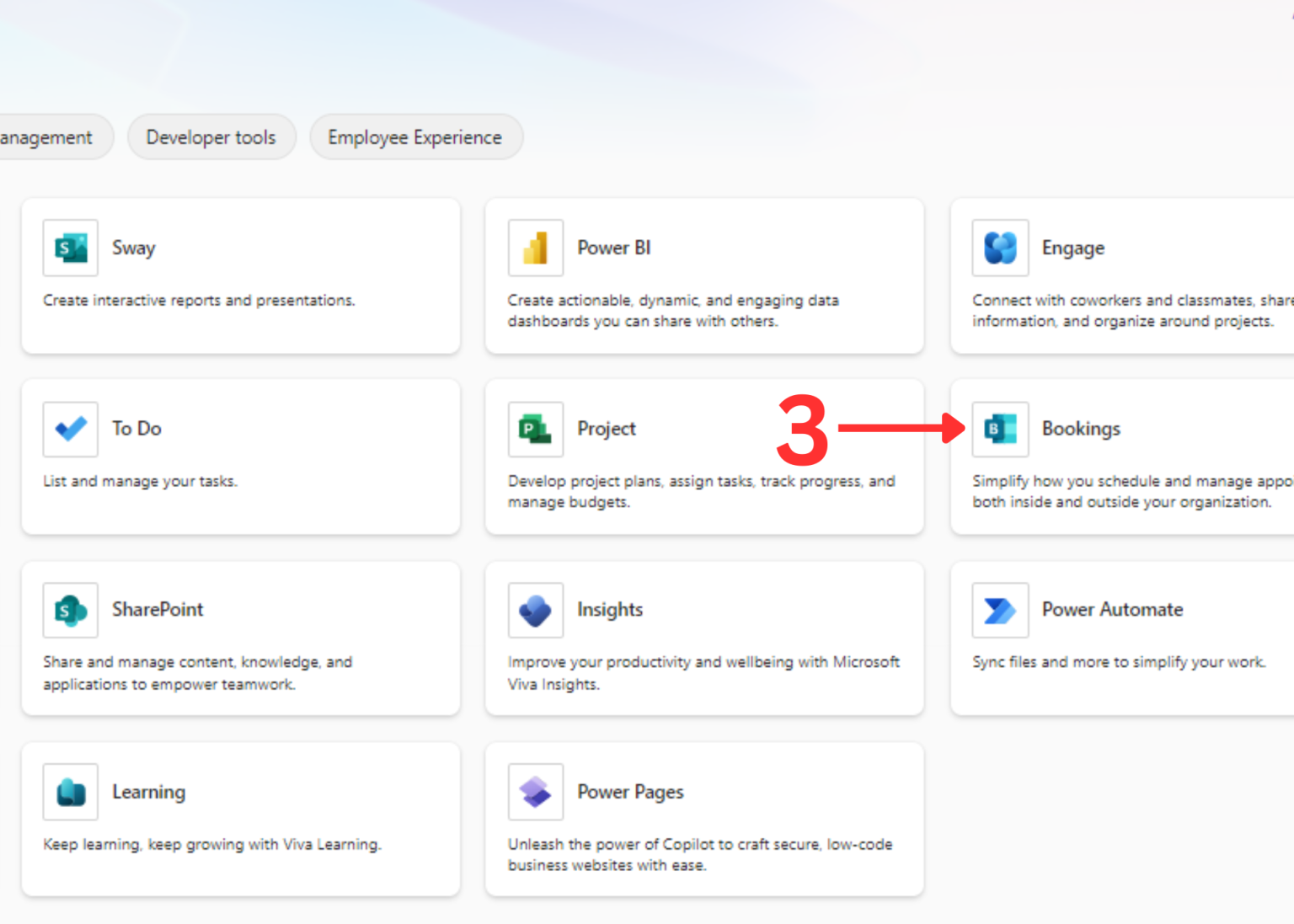Open the Project app card

[704, 457]
